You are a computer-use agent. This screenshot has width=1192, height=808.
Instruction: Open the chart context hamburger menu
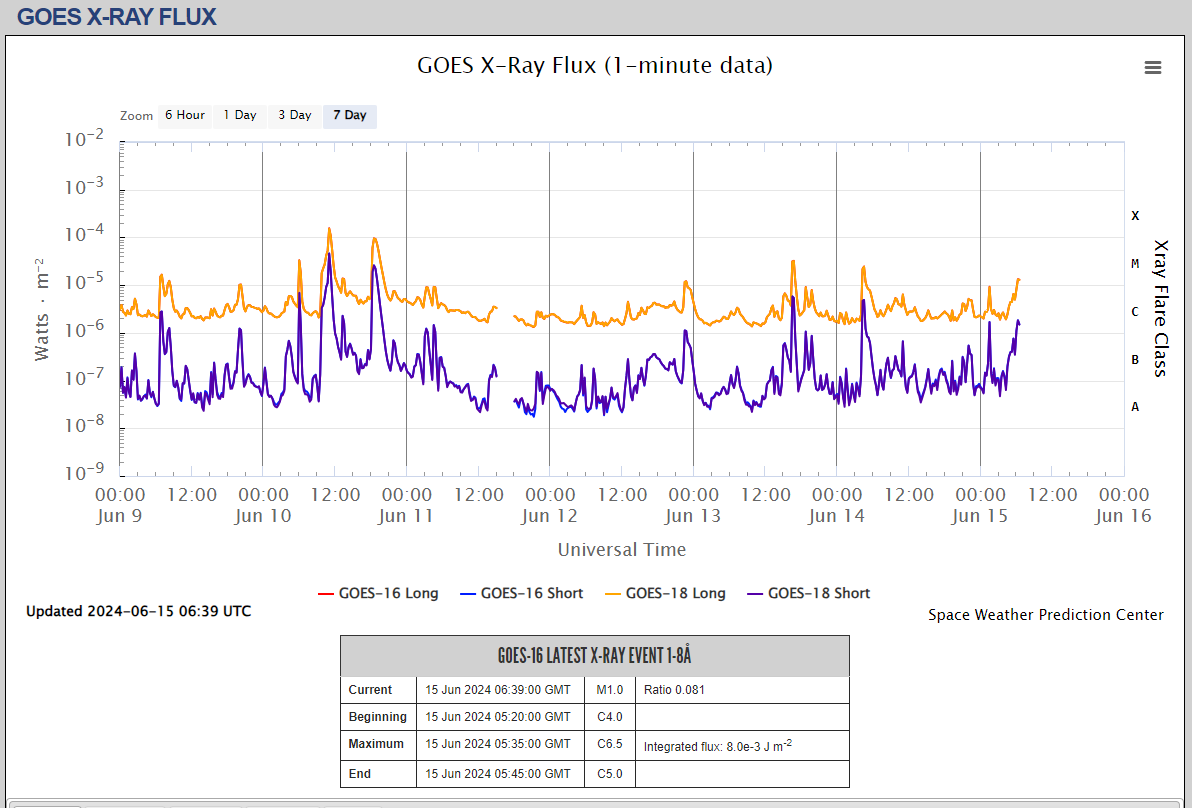pyautogui.click(x=1152, y=68)
